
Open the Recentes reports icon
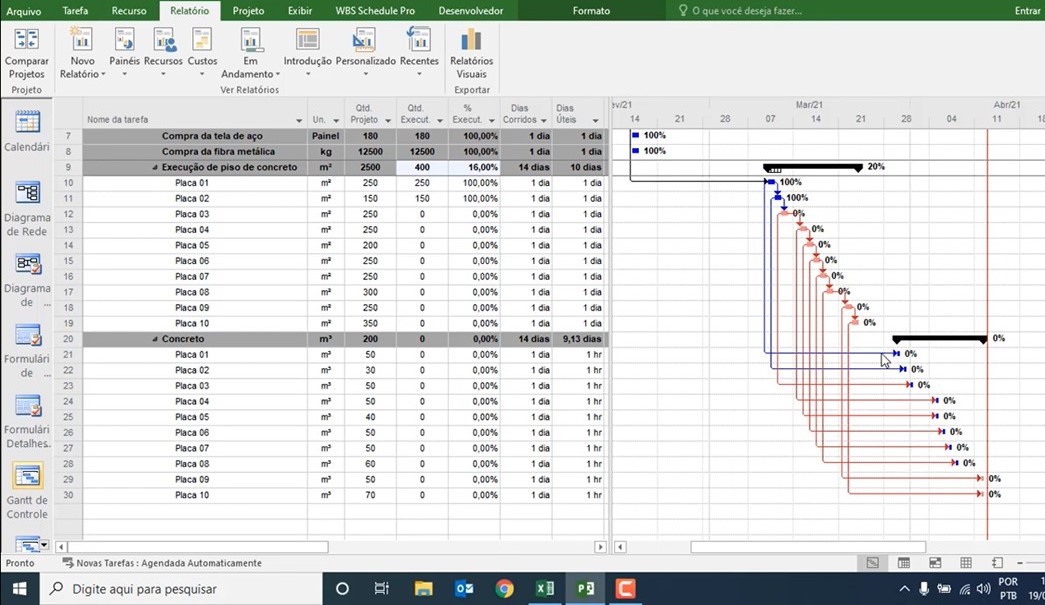[419, 53]
